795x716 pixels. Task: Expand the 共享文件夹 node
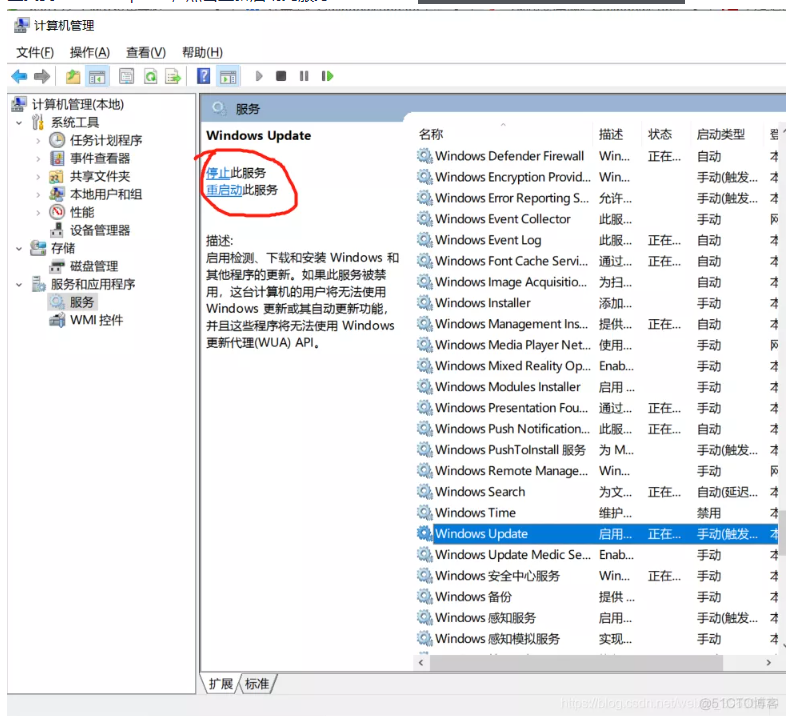(38, 177)
